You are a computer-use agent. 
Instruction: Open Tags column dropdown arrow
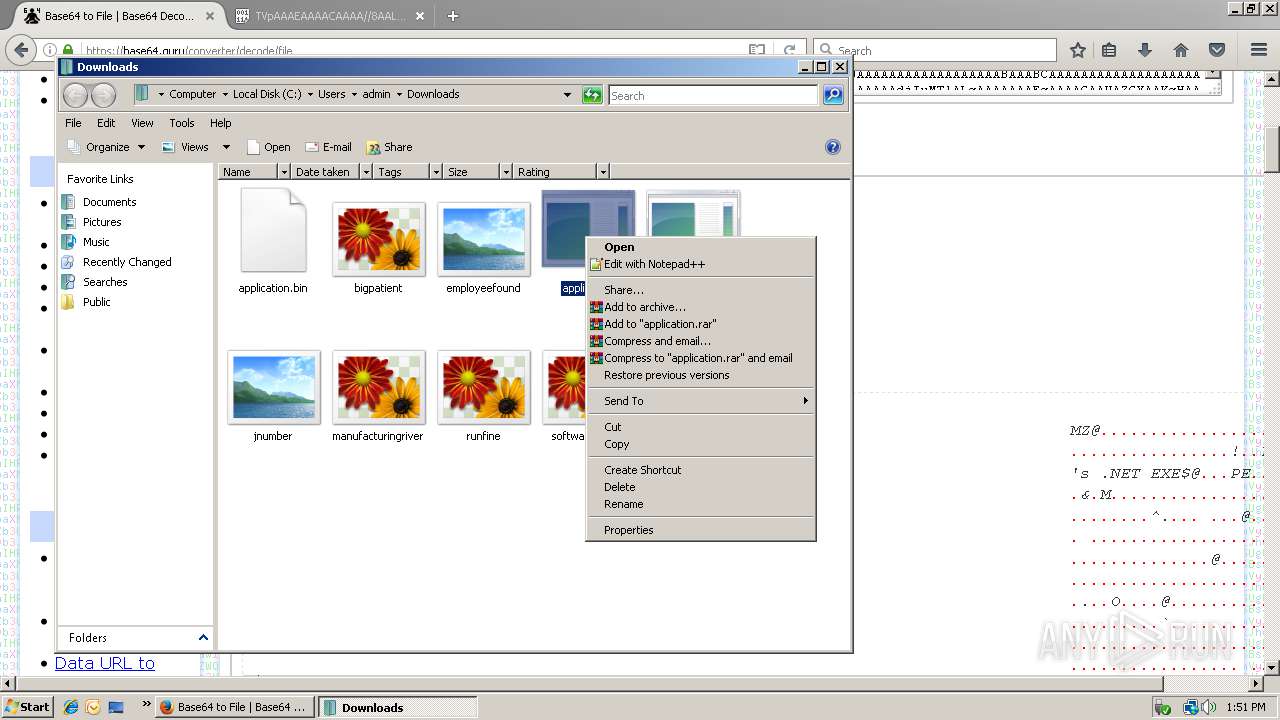click(436, 172)
